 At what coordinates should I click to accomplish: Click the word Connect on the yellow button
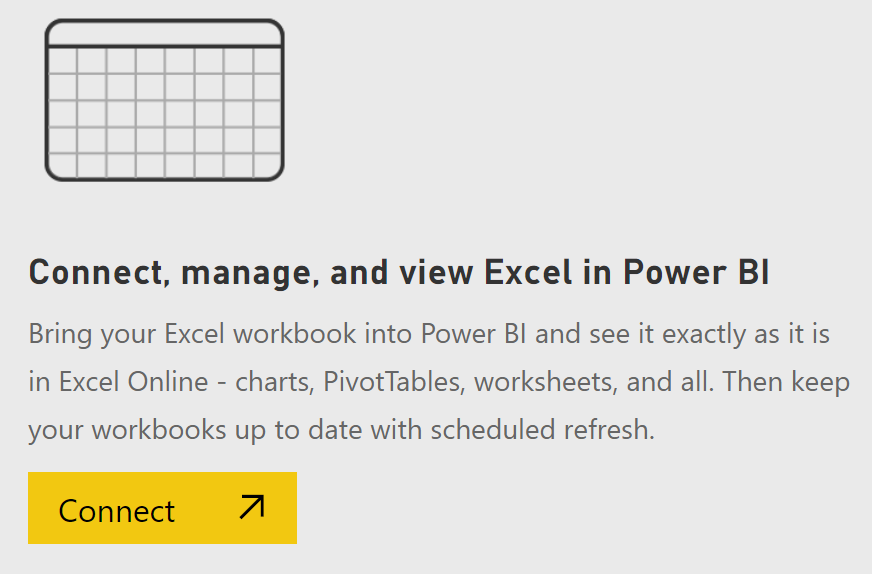pos(116,511)
